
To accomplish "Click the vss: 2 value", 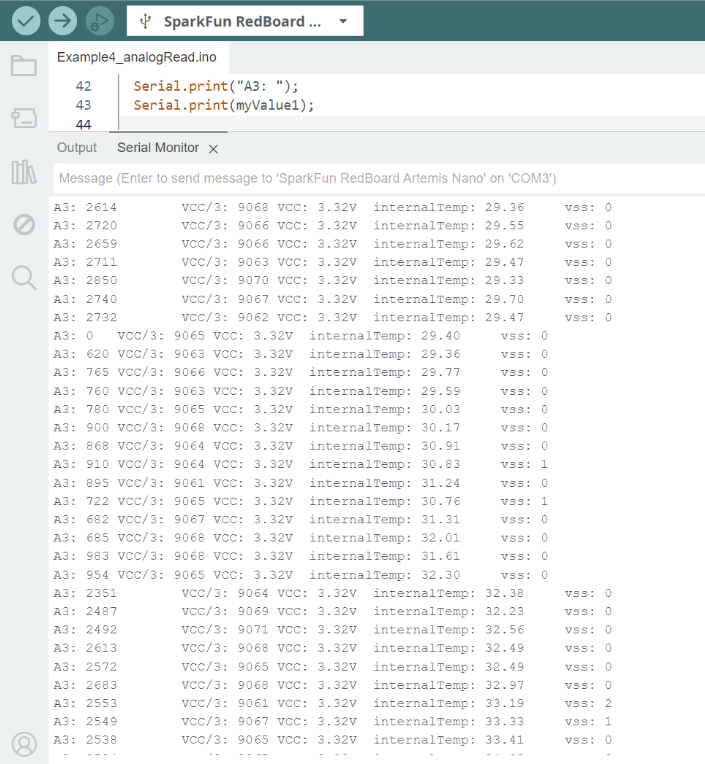I will 608,703.
